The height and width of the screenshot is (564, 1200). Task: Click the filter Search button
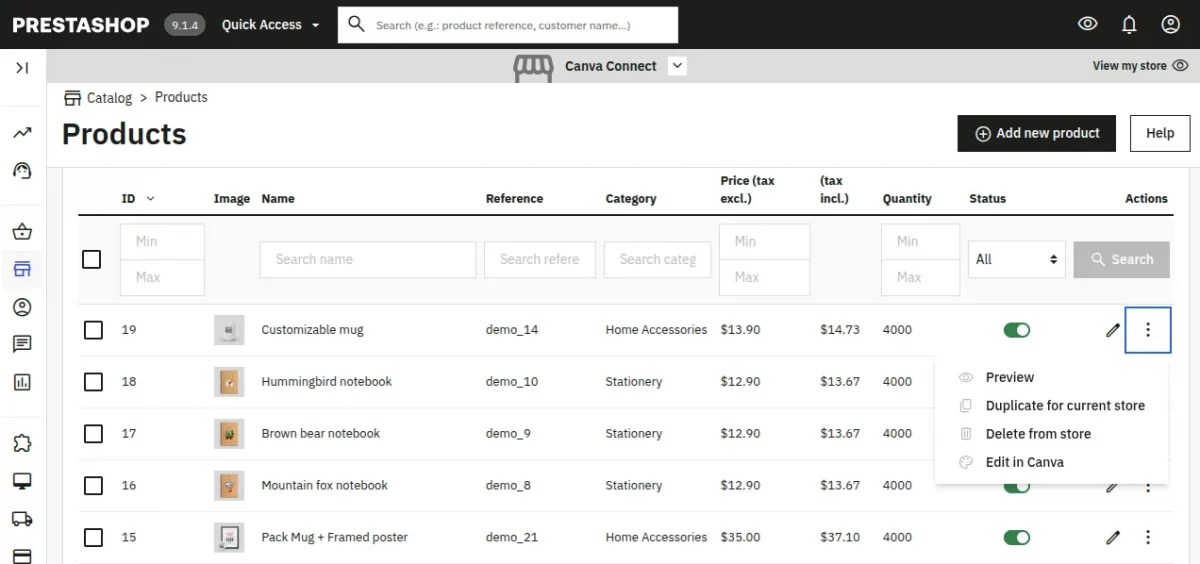[1121, 259]
